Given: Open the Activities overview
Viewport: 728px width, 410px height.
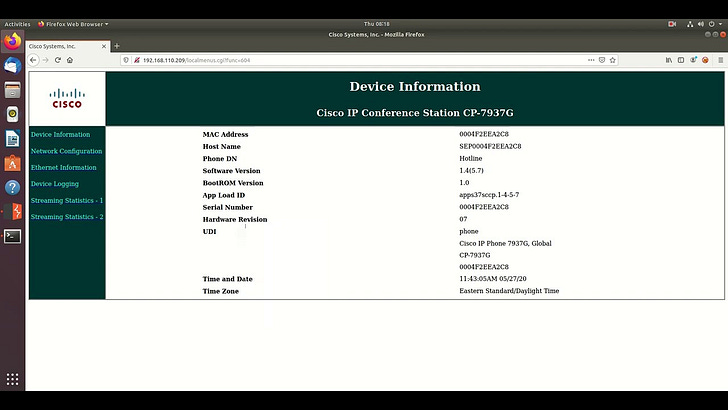Looking at the screenshot, I should [17, 24].
